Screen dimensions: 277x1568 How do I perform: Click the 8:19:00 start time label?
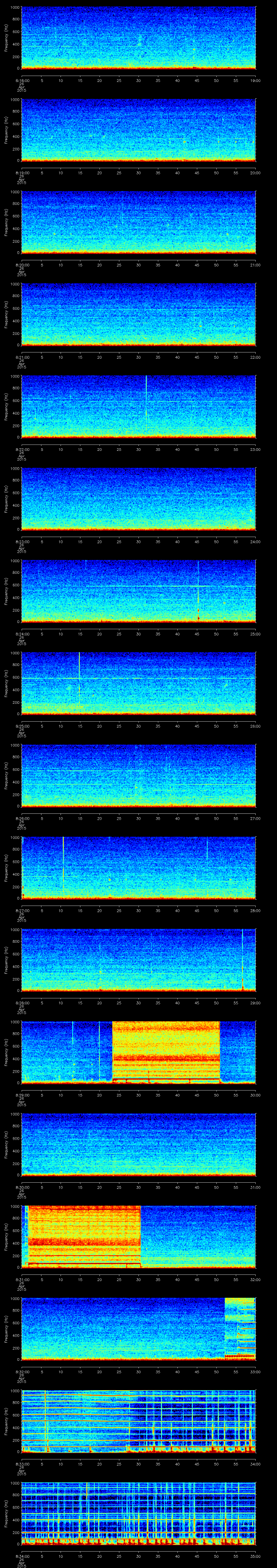pyautogui.click(x=22, y=173)
